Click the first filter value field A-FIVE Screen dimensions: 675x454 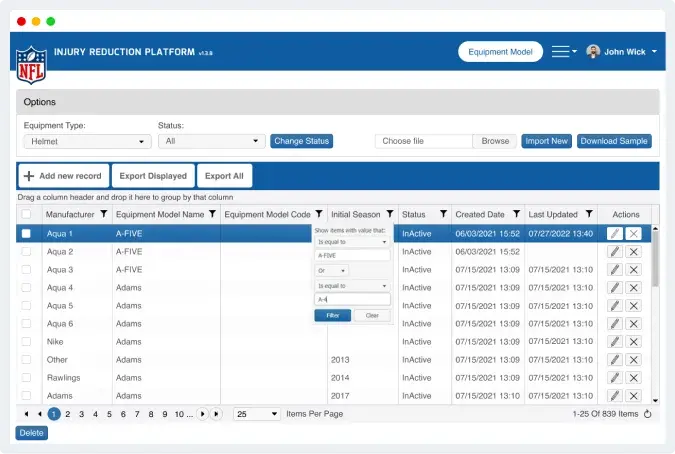click(x=352, y=256)
